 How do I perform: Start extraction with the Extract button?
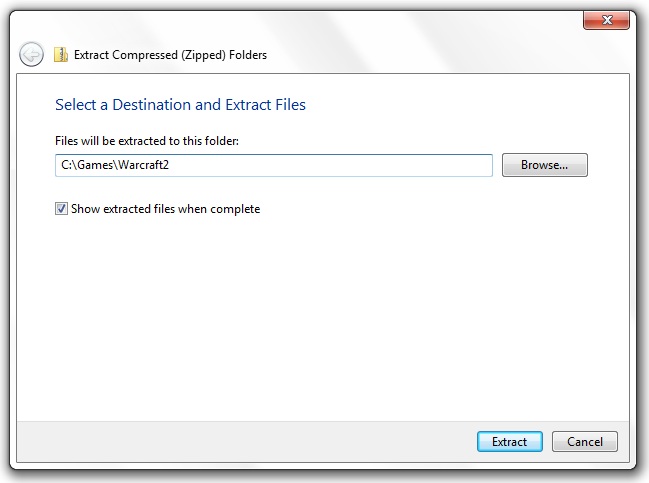tap(510, 442)
